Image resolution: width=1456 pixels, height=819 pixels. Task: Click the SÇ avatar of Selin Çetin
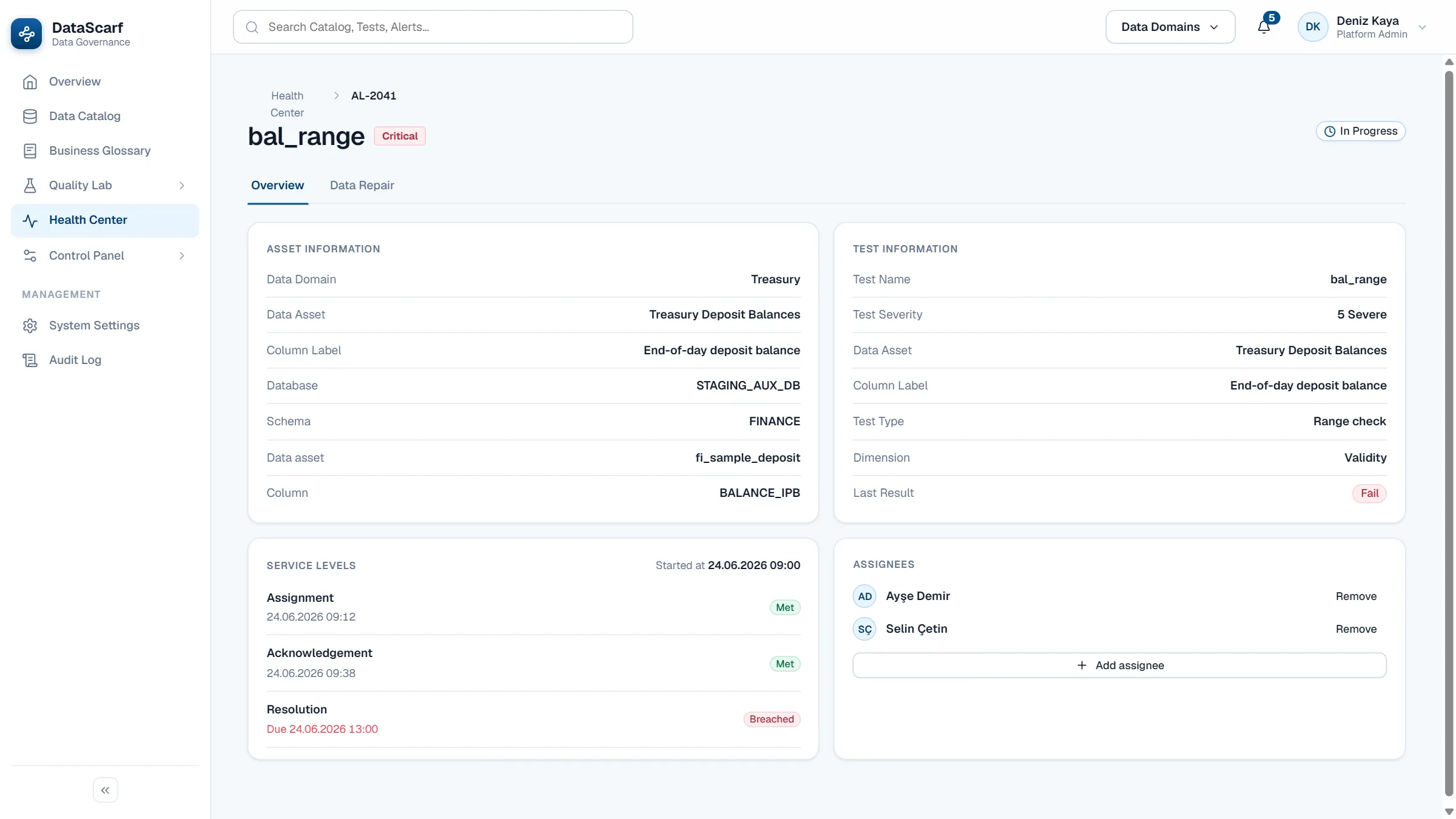[865, 629]
